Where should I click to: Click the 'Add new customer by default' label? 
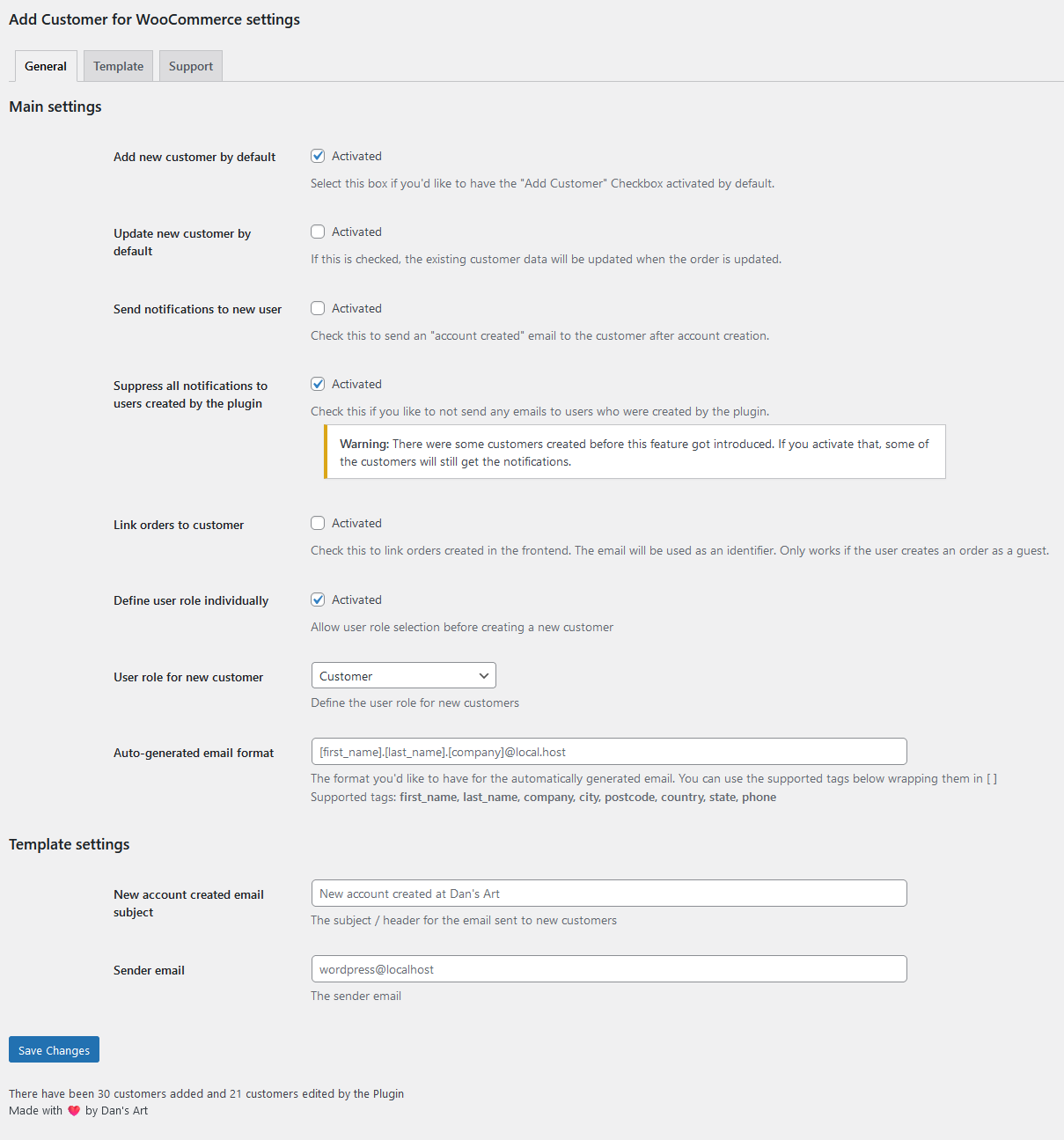[194, 157]
